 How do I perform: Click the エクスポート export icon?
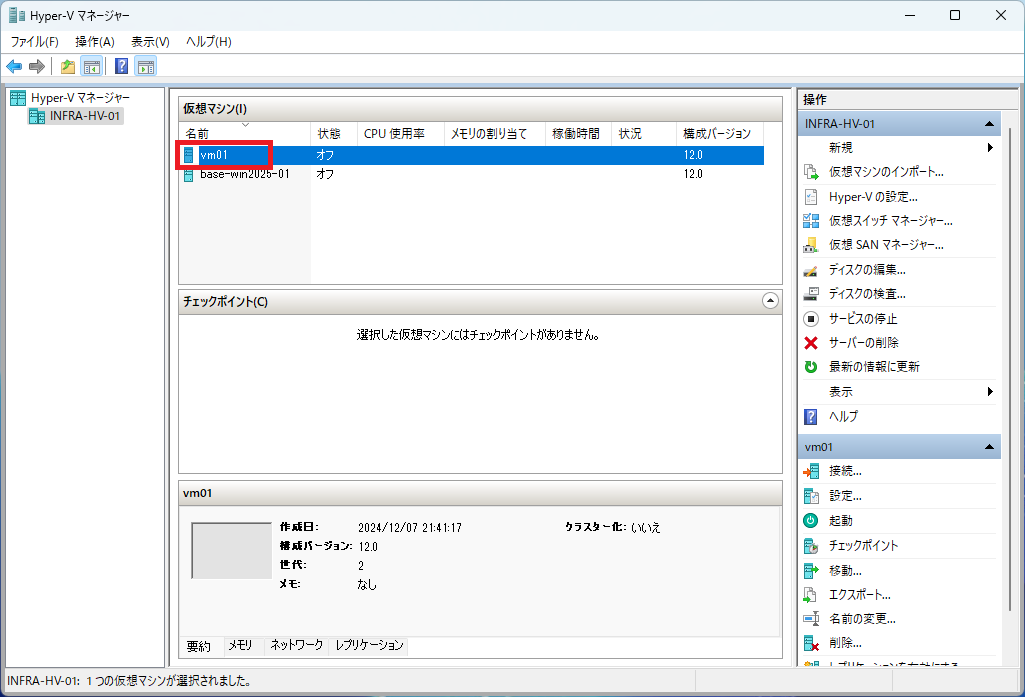coord(811,595)
